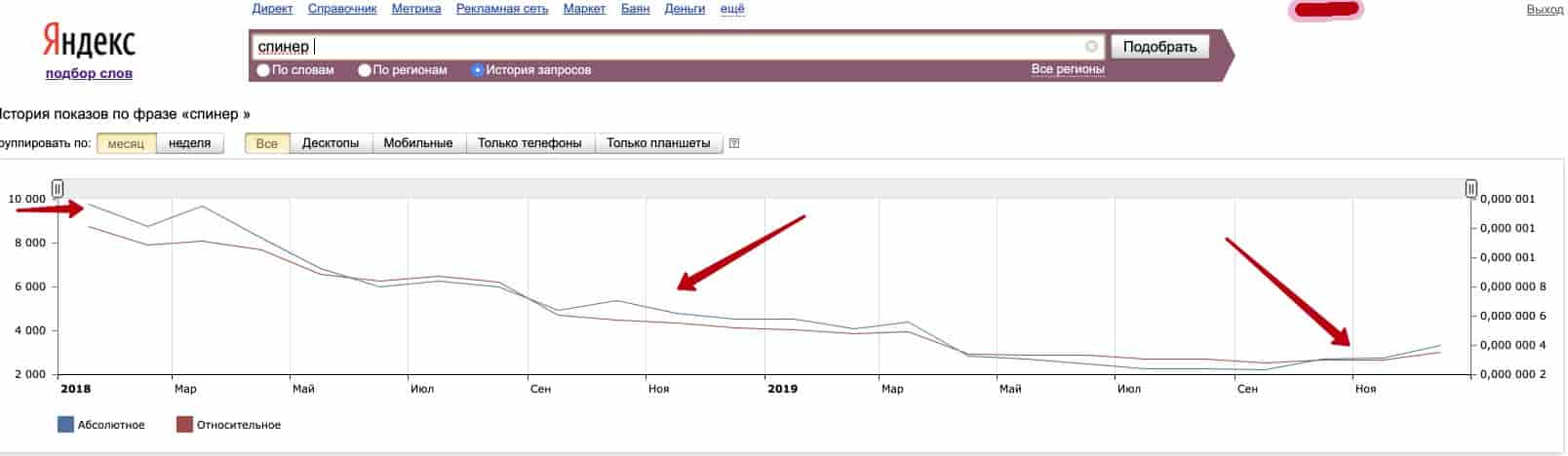Click the Подобрать button

coord(1159,47)
